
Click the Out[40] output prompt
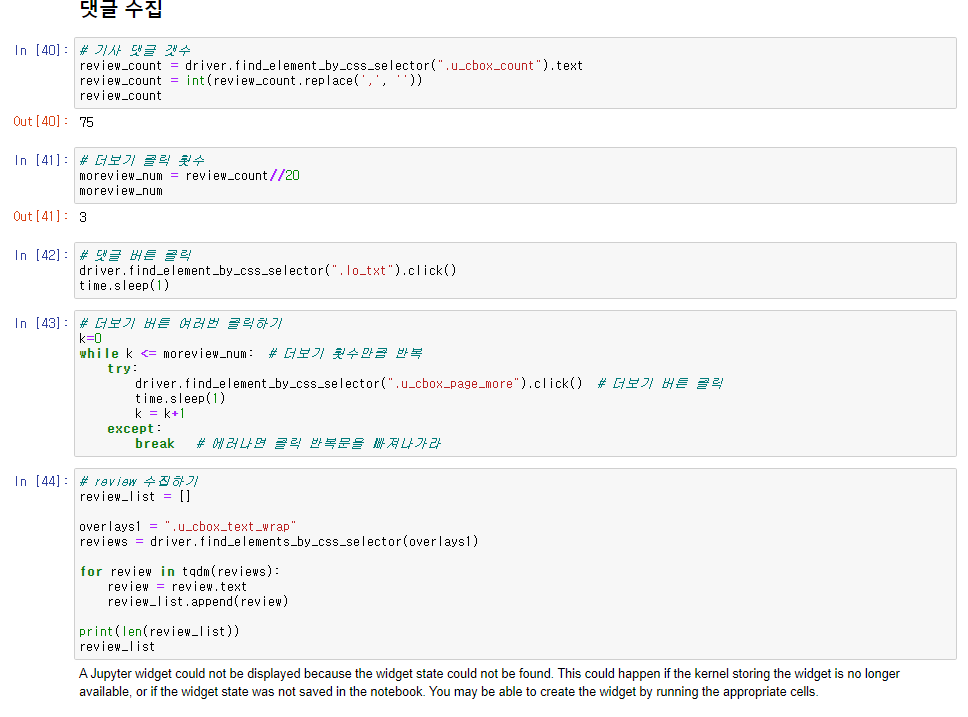(x=41, y=122)
